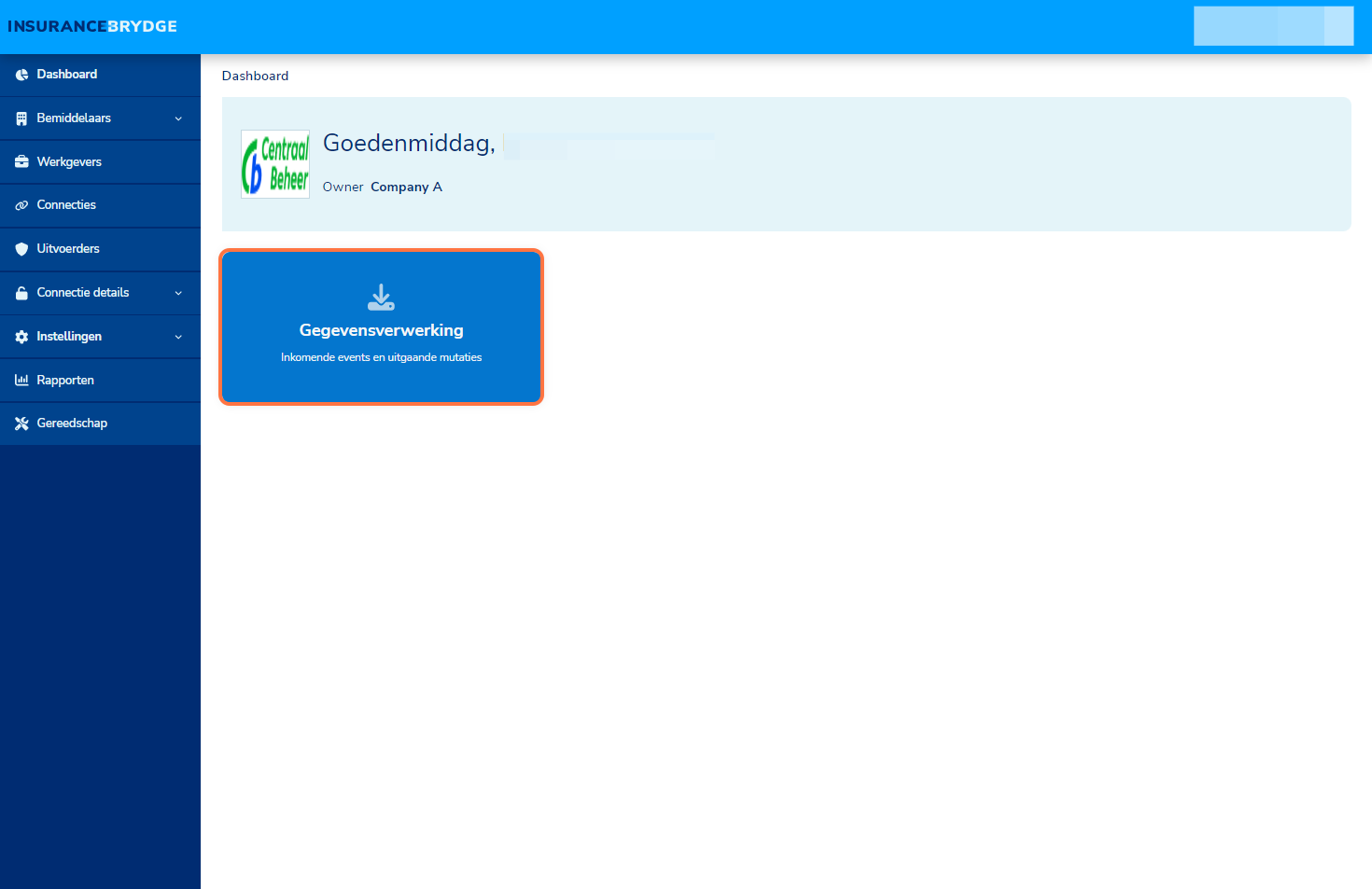Screen dimensions: 1372x889
Task: Click the InsuranceBrydge logo
Action: coord(92,26)
